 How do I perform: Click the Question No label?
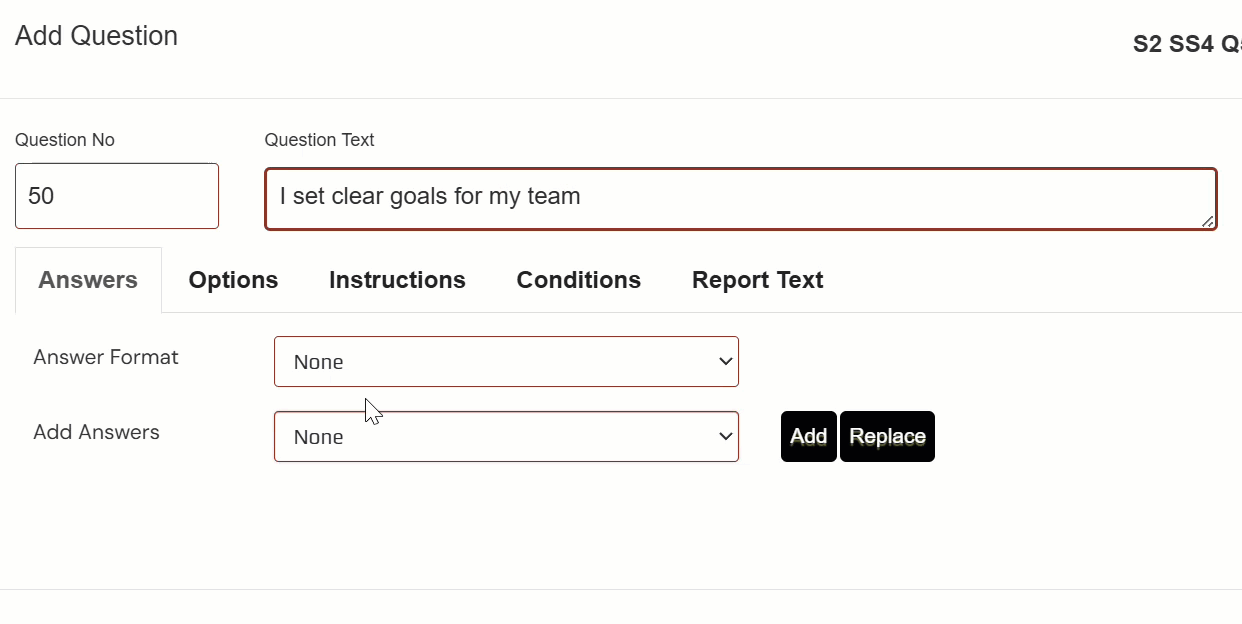(65, 140)
